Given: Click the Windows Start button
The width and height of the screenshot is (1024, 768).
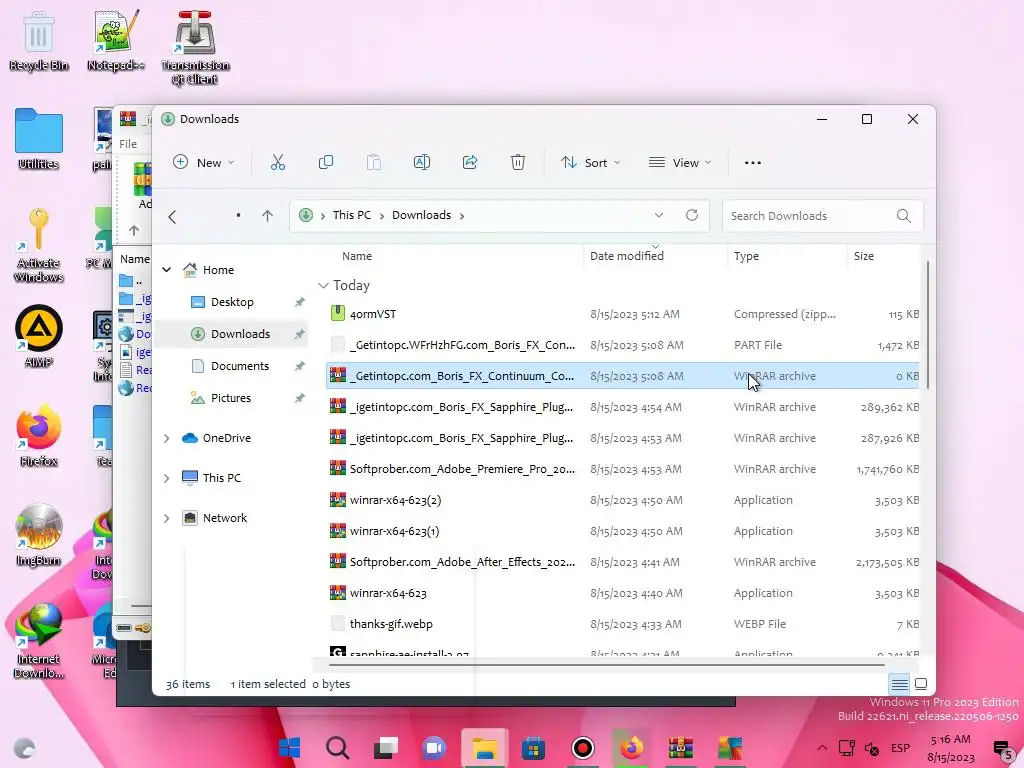Looking at the screenshot, I should pos(289,748).
